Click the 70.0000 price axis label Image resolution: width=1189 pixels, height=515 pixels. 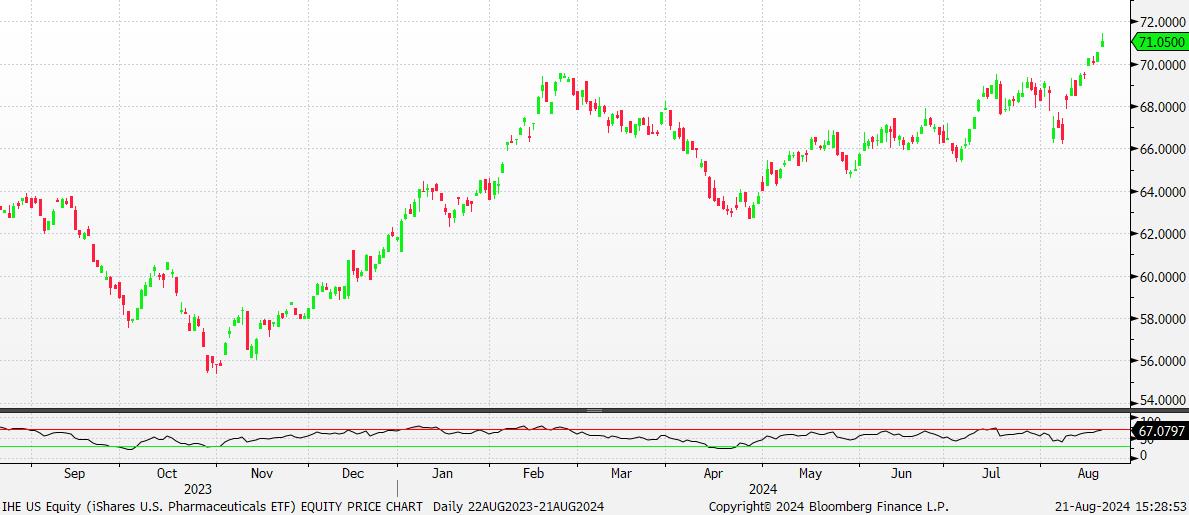coord(1162,64)
